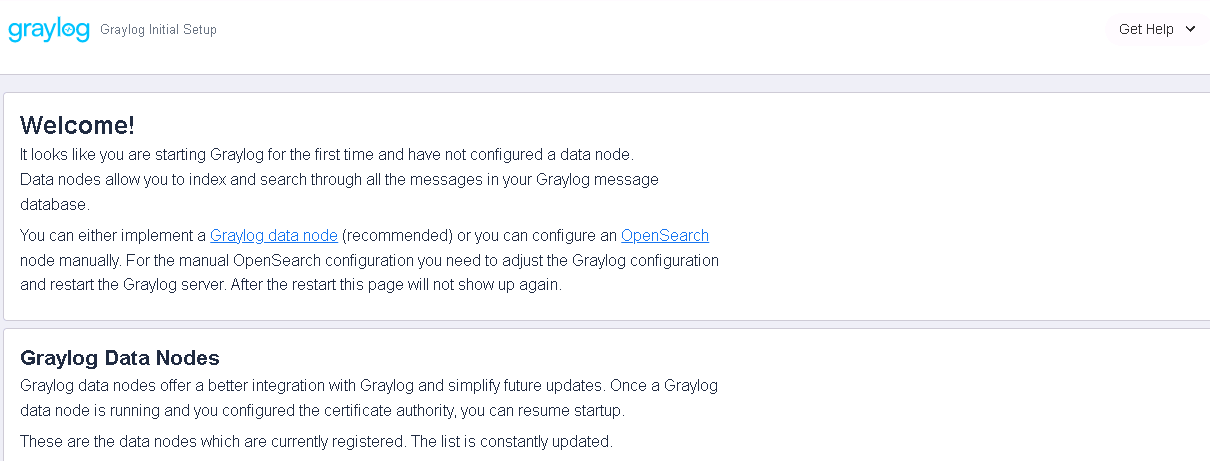This screenshot has height=461, width=1210.
Task: Click the word '(recommended)' in the welcome text
Action: (397, 236)
